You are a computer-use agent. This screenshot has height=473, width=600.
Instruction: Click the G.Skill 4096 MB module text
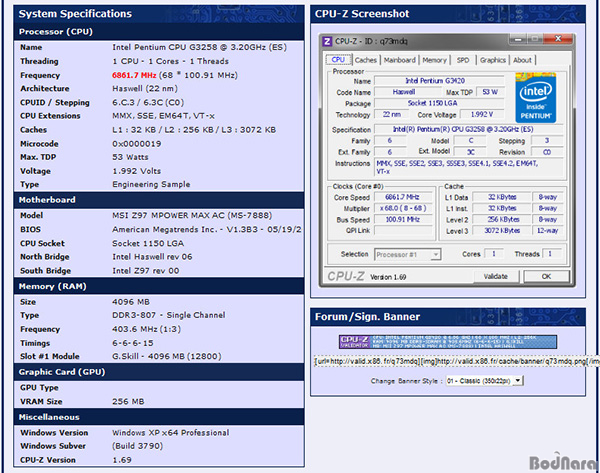point(166,356)
